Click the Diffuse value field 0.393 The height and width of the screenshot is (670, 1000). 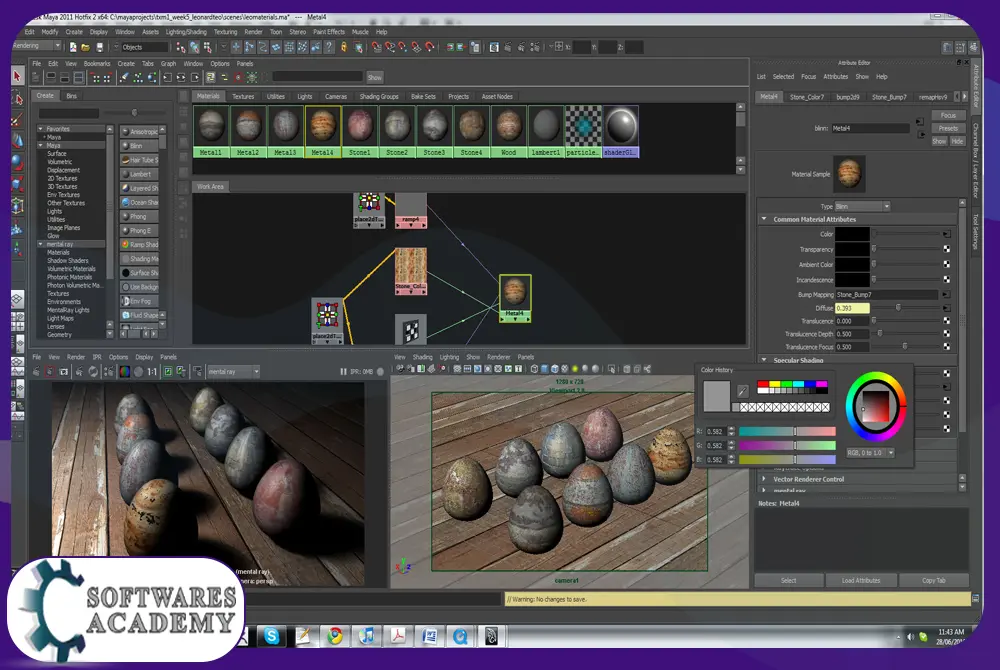[x=852, y=308]
